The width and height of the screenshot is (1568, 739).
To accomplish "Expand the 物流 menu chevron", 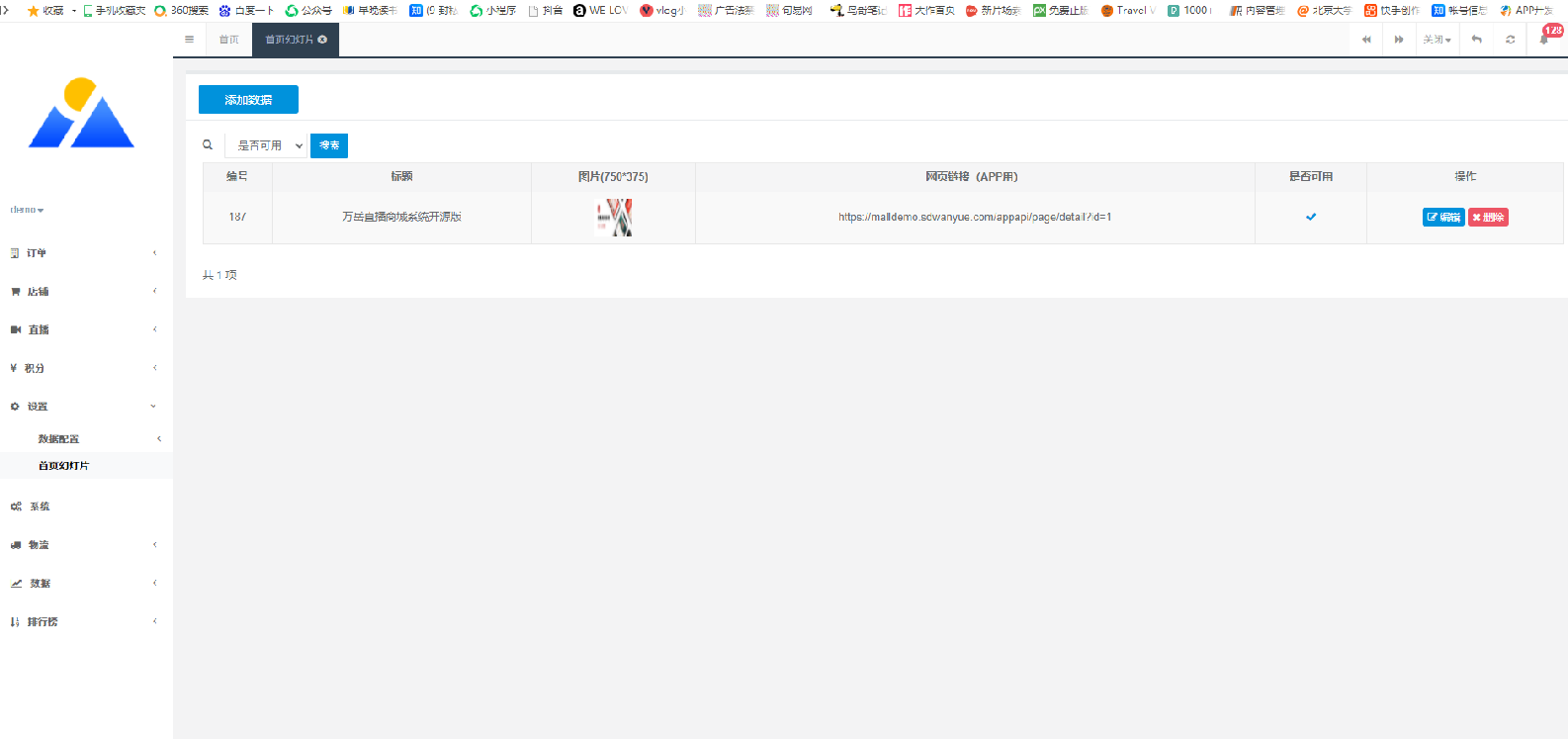I will 155,544.
